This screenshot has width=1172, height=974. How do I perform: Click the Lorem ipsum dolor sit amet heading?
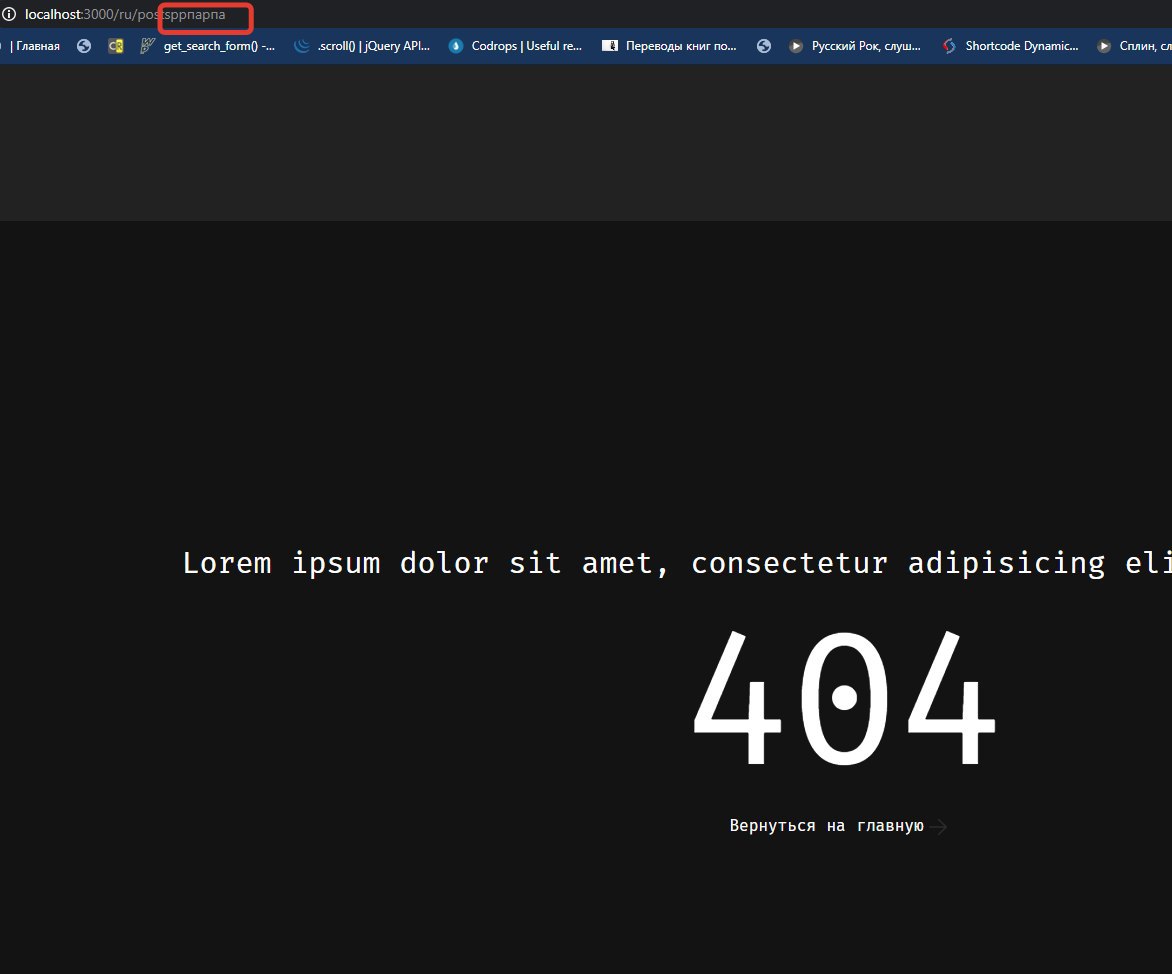coord(676,564)
